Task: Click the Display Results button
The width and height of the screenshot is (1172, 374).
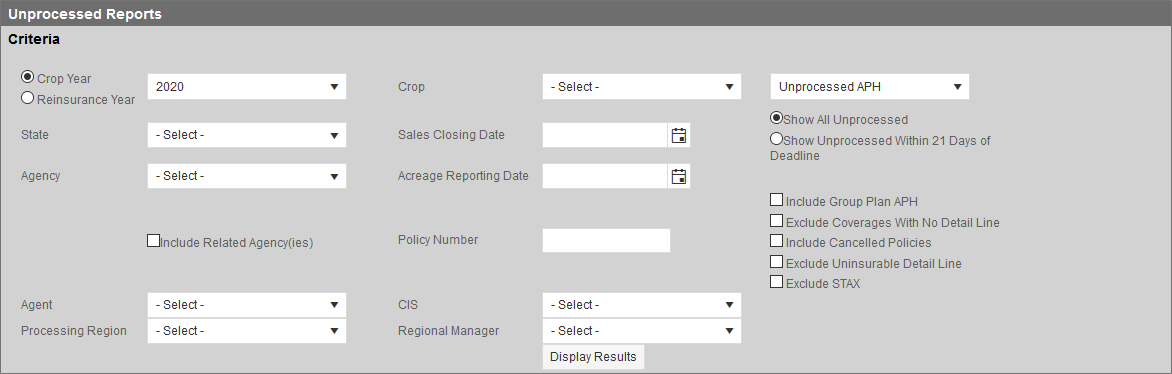Action: click(593, 357)
